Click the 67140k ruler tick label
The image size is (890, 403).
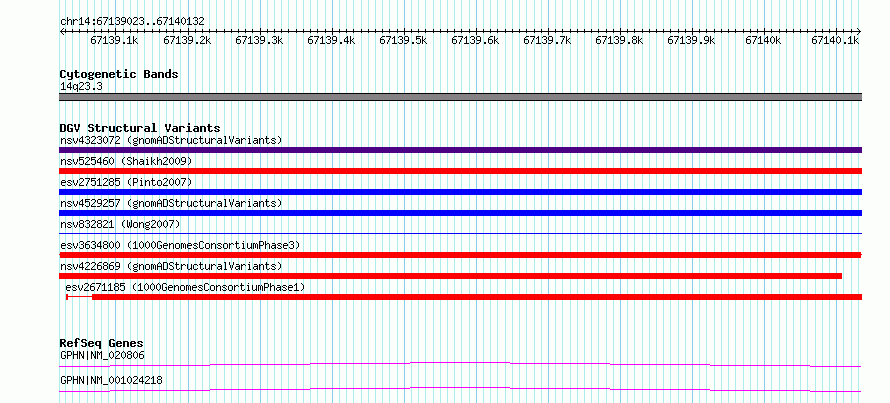click(763, 40)
